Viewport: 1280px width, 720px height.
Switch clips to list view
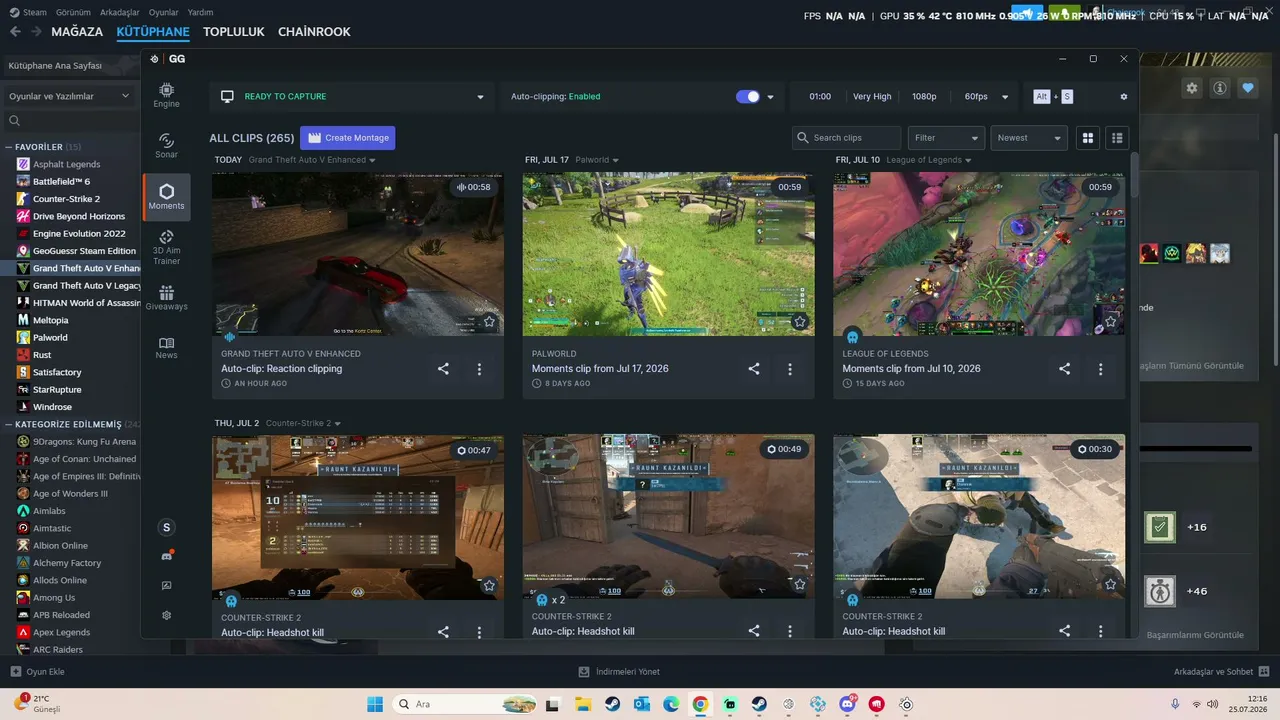pos(1117,138)
